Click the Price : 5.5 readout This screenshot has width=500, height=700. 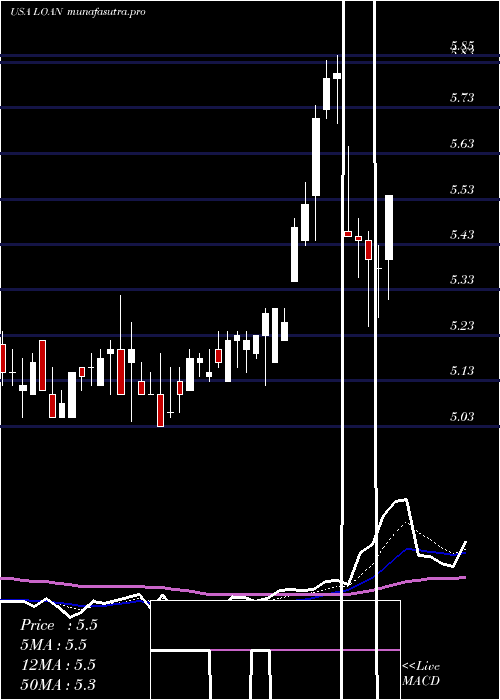[x=58, y=625]
